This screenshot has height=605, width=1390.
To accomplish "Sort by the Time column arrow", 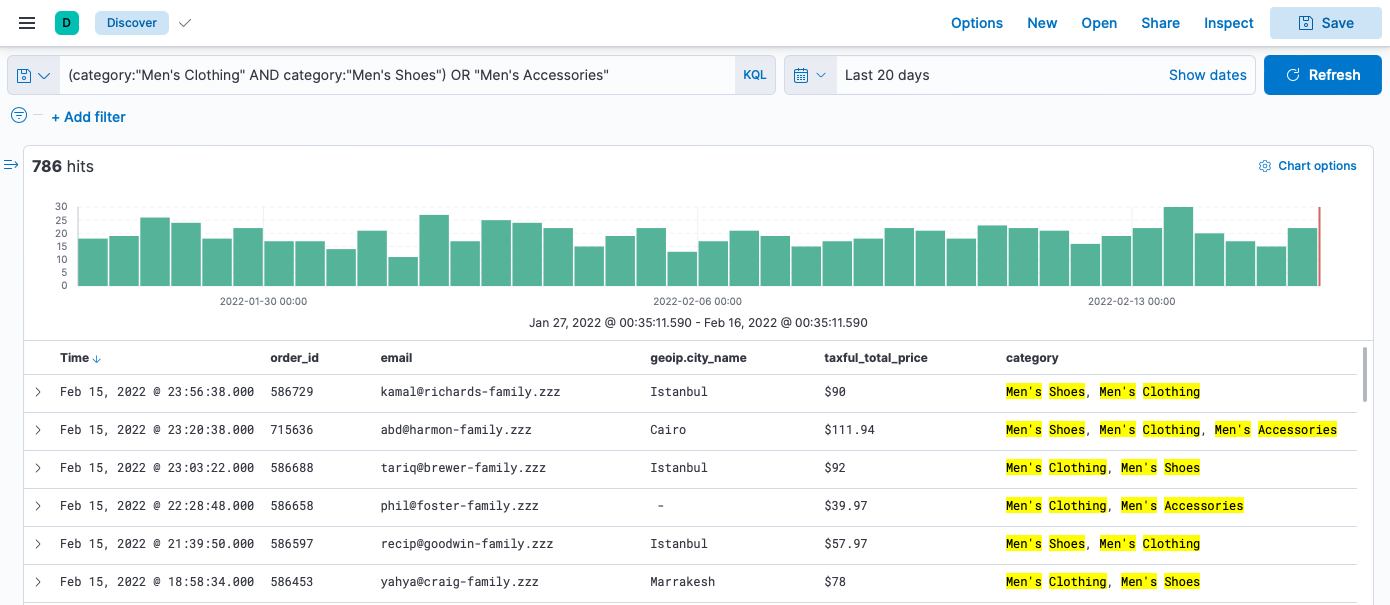I will (x=97, y=358).
